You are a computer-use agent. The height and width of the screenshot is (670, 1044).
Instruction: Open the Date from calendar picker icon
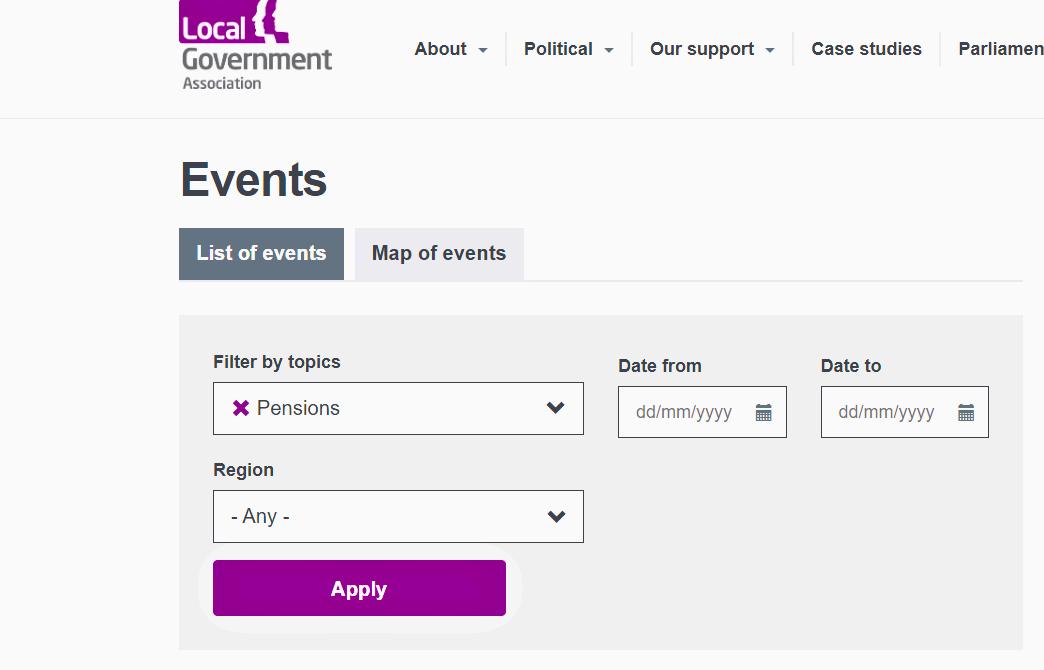click(763, 412)
